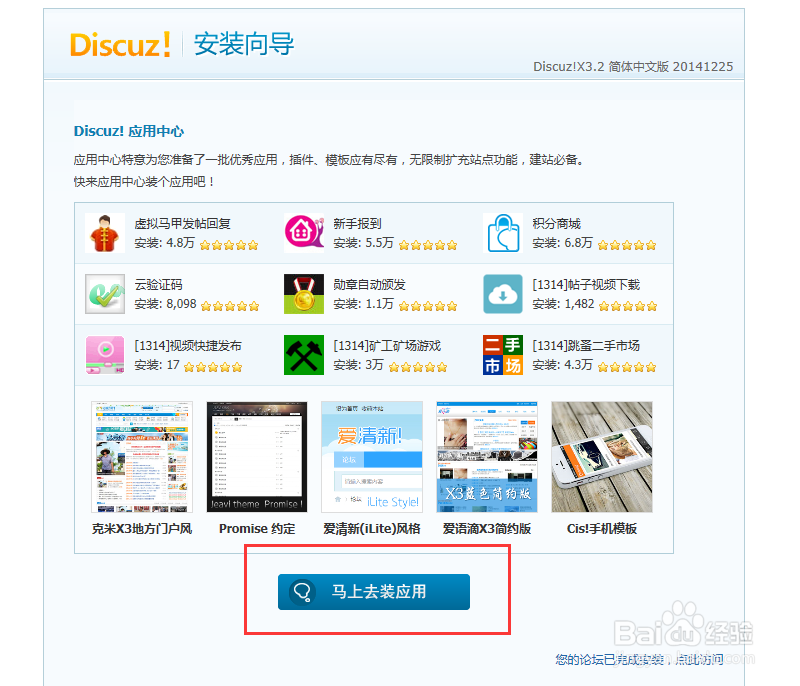Open the [1314]帖子视频下载 app link
The width and height of the screenshot is (800, 686).
tap(586, 285)
